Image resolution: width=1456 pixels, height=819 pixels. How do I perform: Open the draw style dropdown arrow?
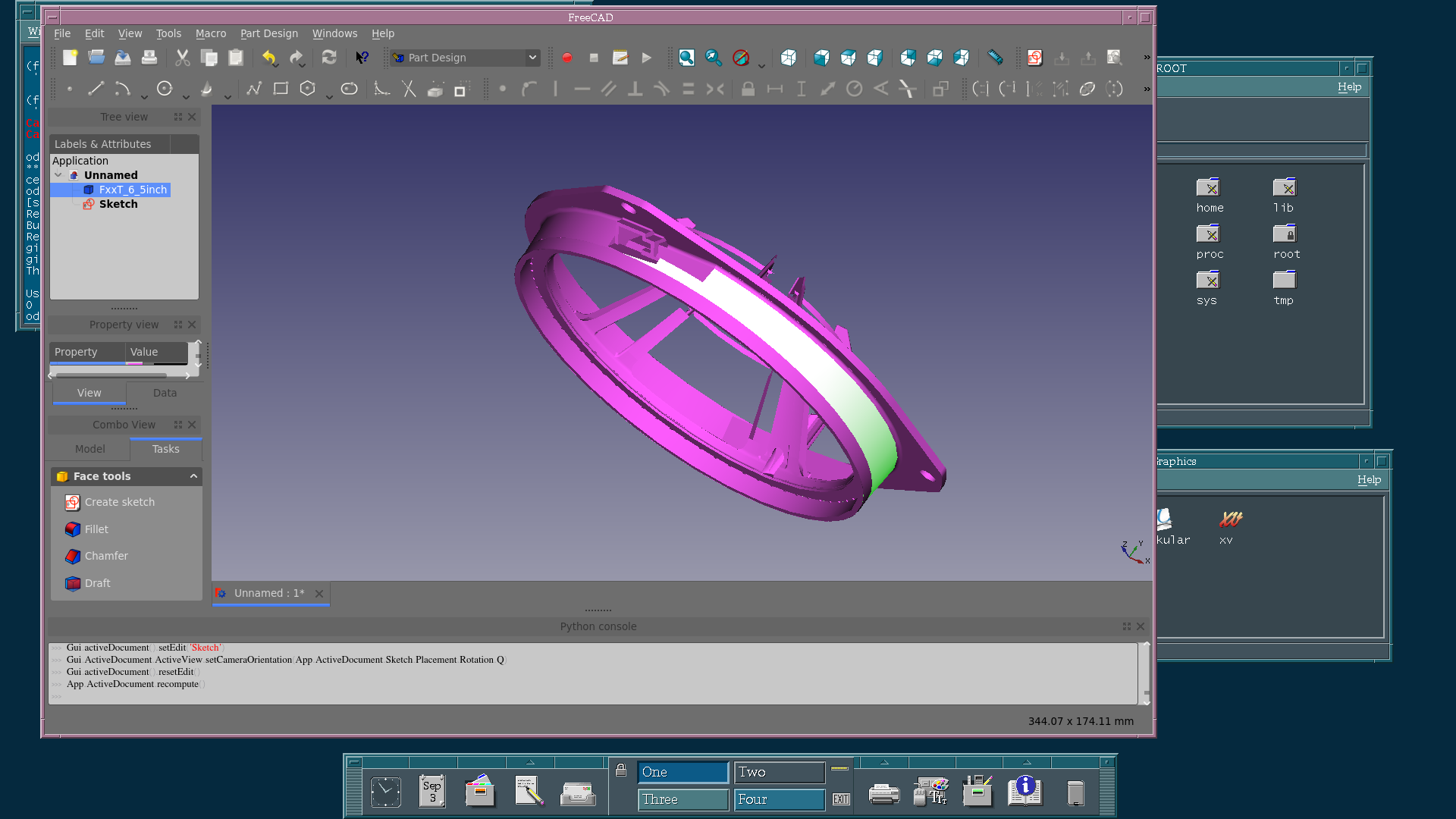761,66
